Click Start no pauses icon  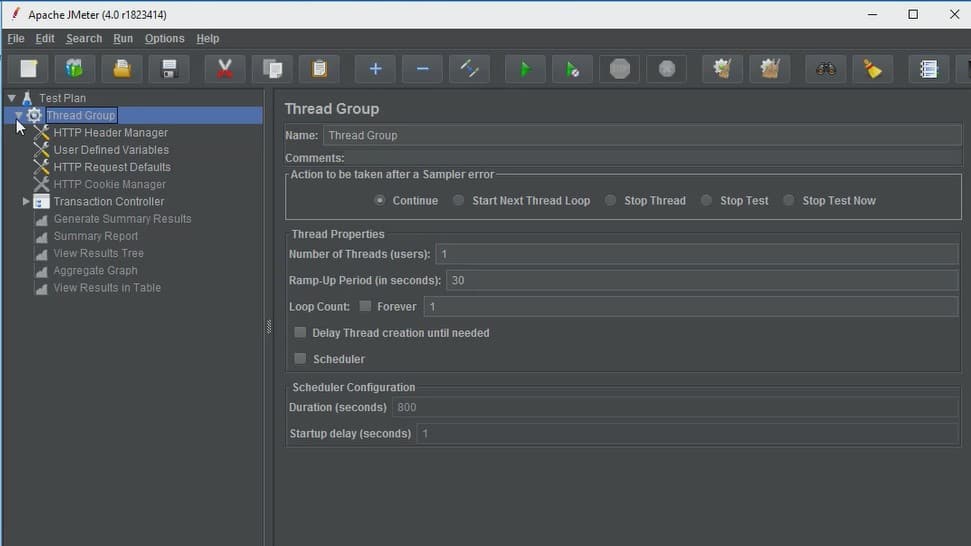tap(572, 69)
